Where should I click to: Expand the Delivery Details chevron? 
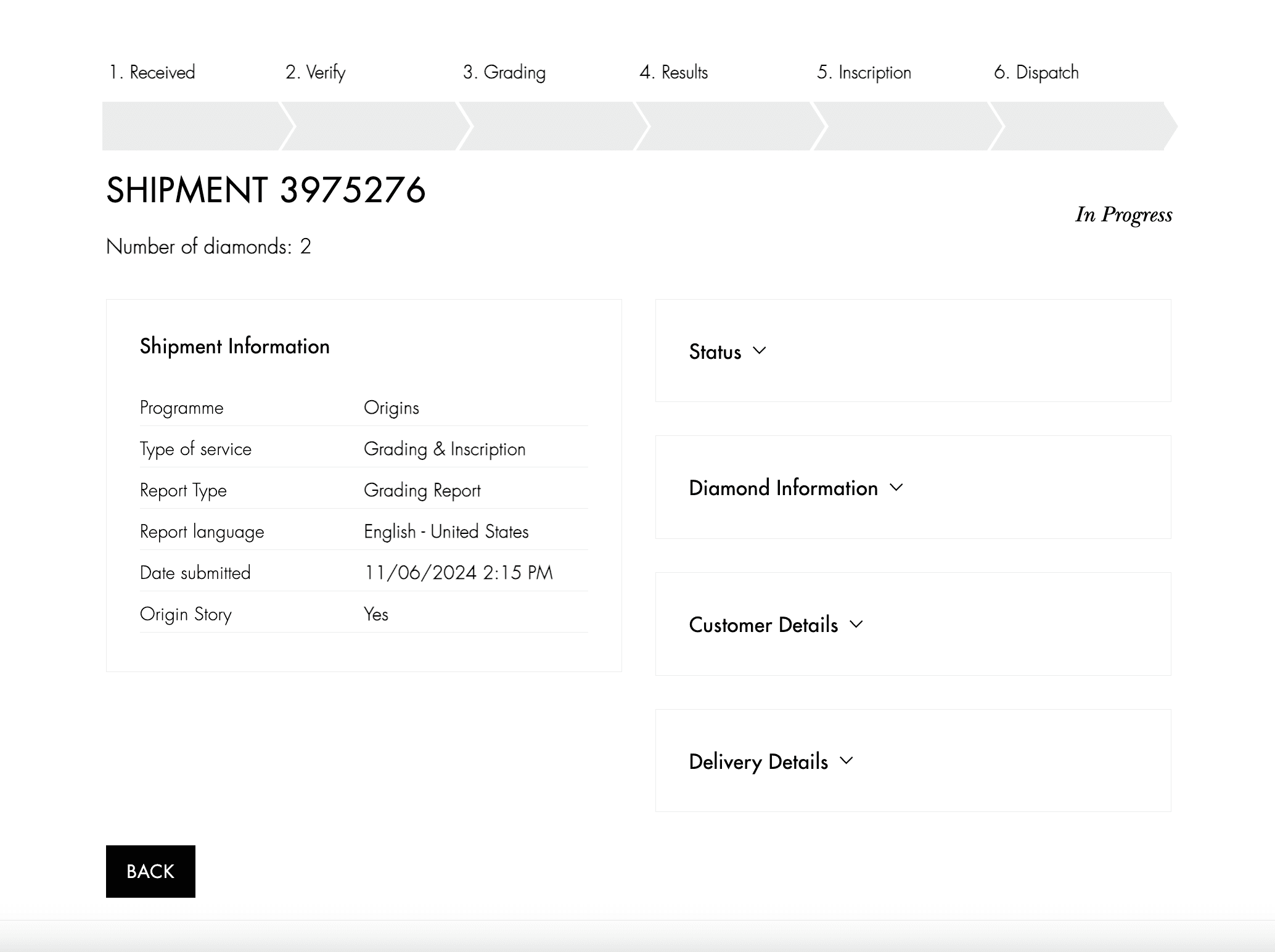847,761
